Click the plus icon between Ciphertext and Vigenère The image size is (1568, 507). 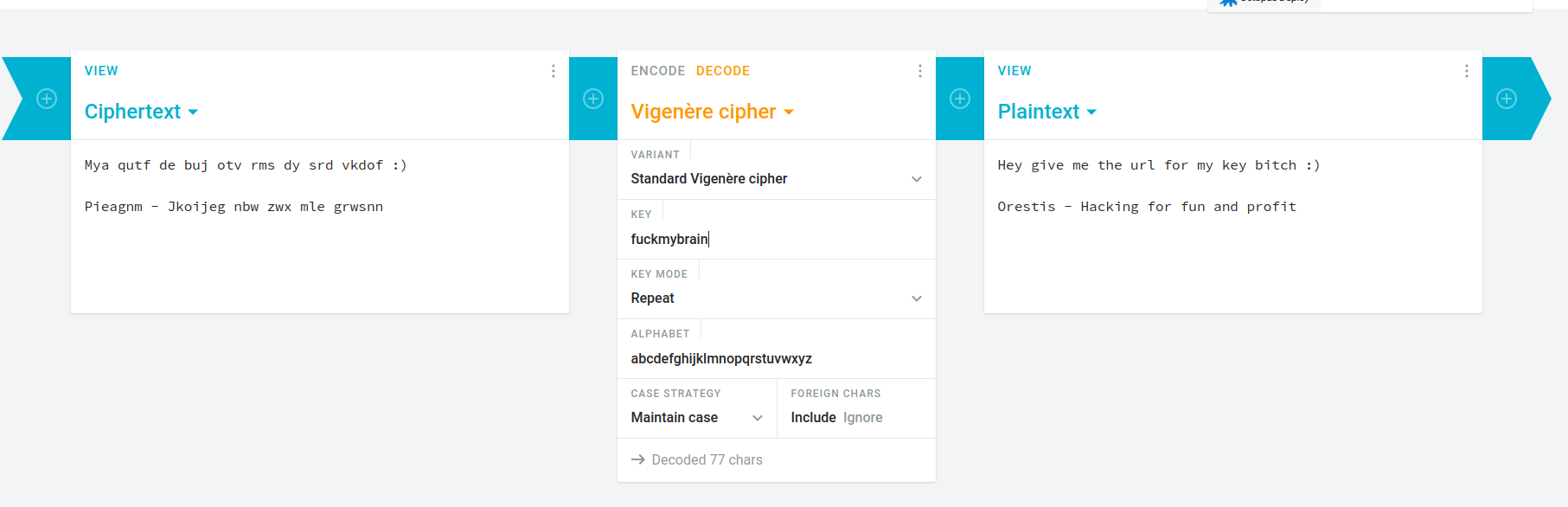click(x=593, y=99)
